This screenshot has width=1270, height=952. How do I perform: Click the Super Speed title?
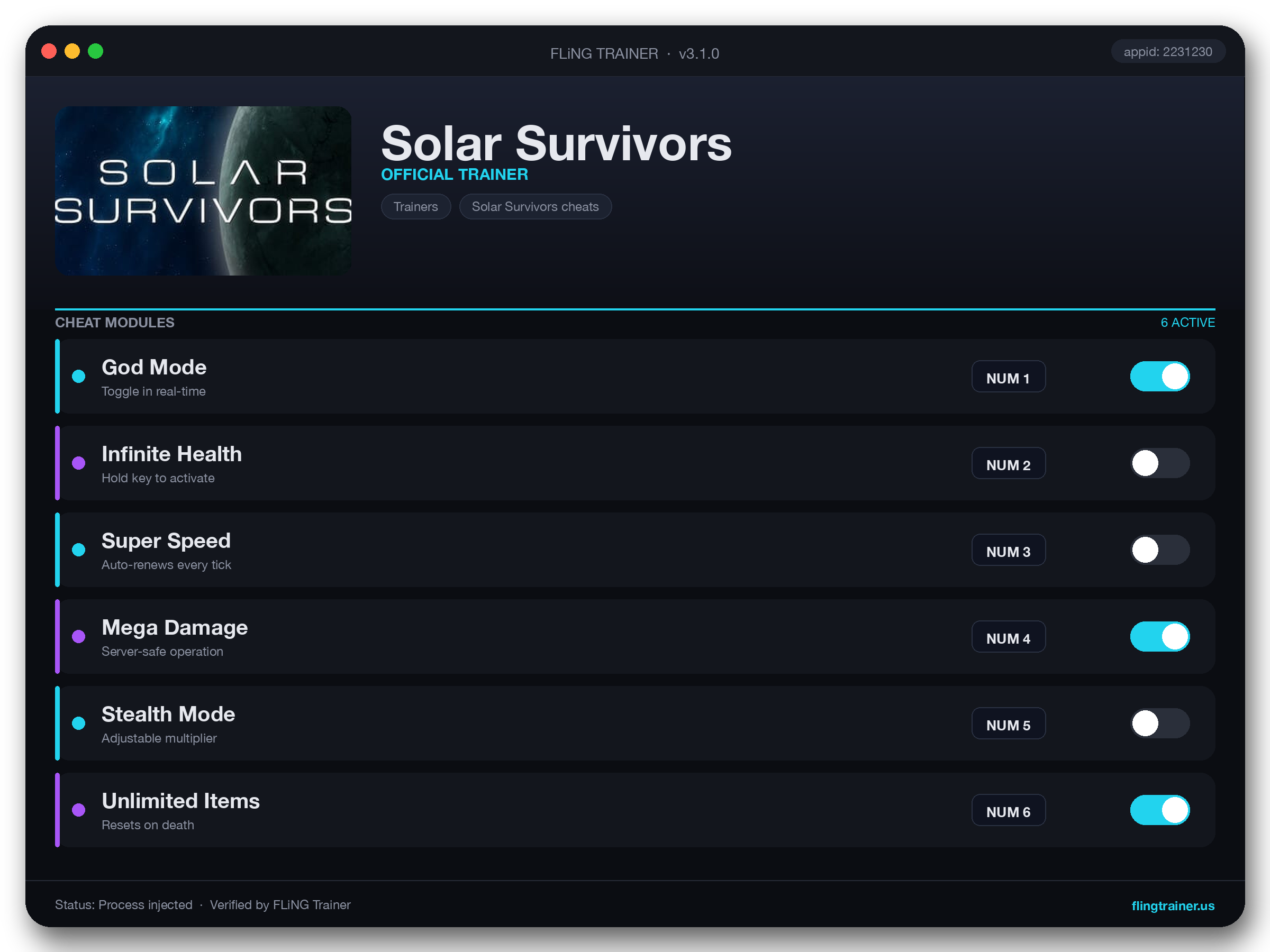(166, 541)
